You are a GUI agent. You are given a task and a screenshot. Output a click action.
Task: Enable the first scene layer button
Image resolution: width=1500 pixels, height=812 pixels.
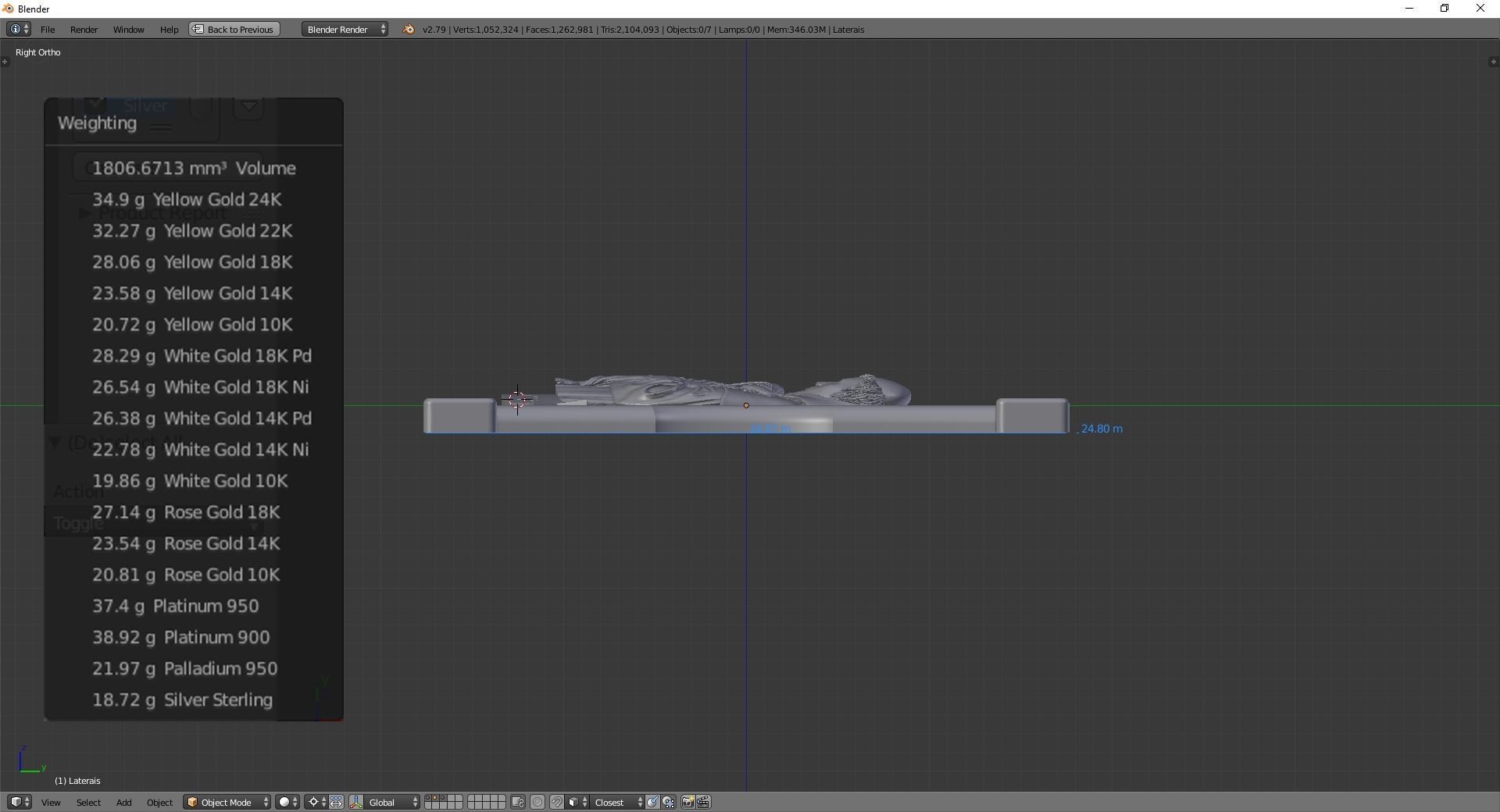pos(429,799)
